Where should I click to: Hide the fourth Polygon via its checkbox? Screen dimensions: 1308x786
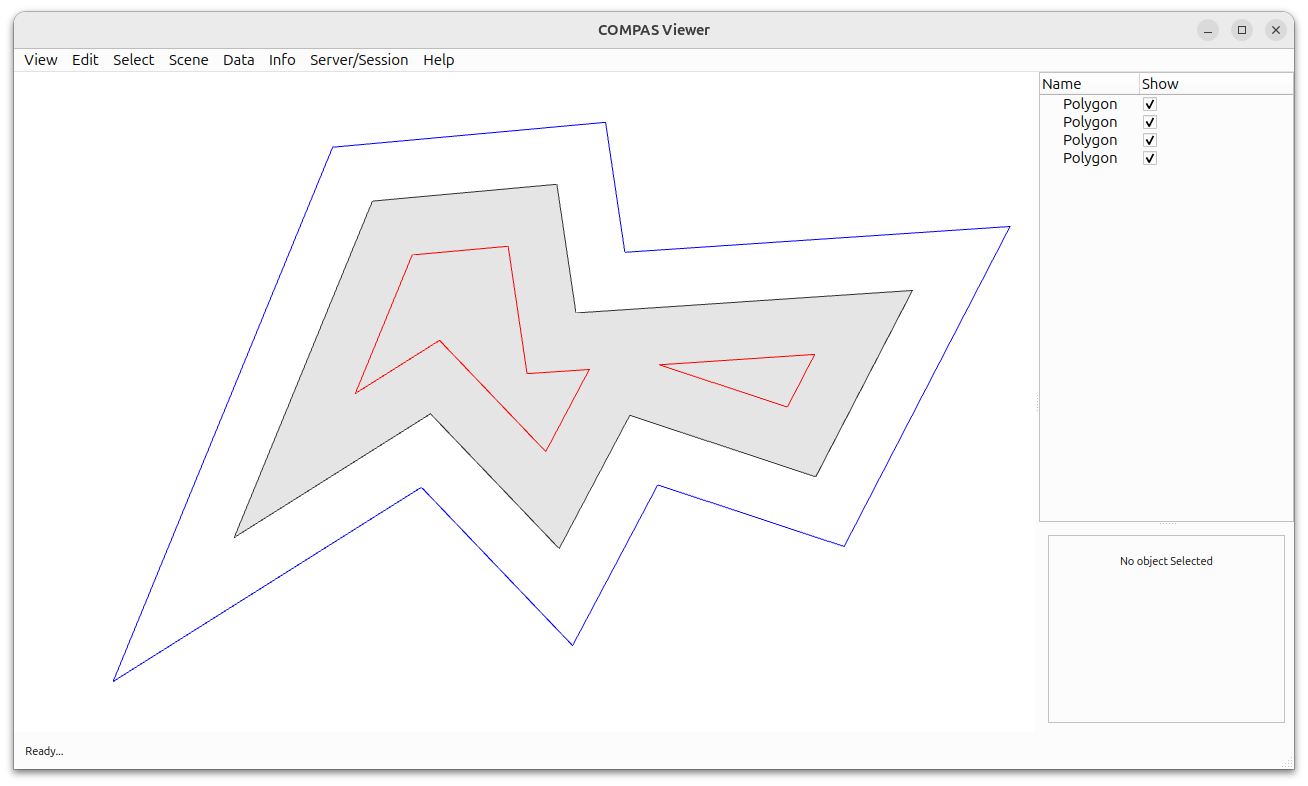(x=1149, y=157)
